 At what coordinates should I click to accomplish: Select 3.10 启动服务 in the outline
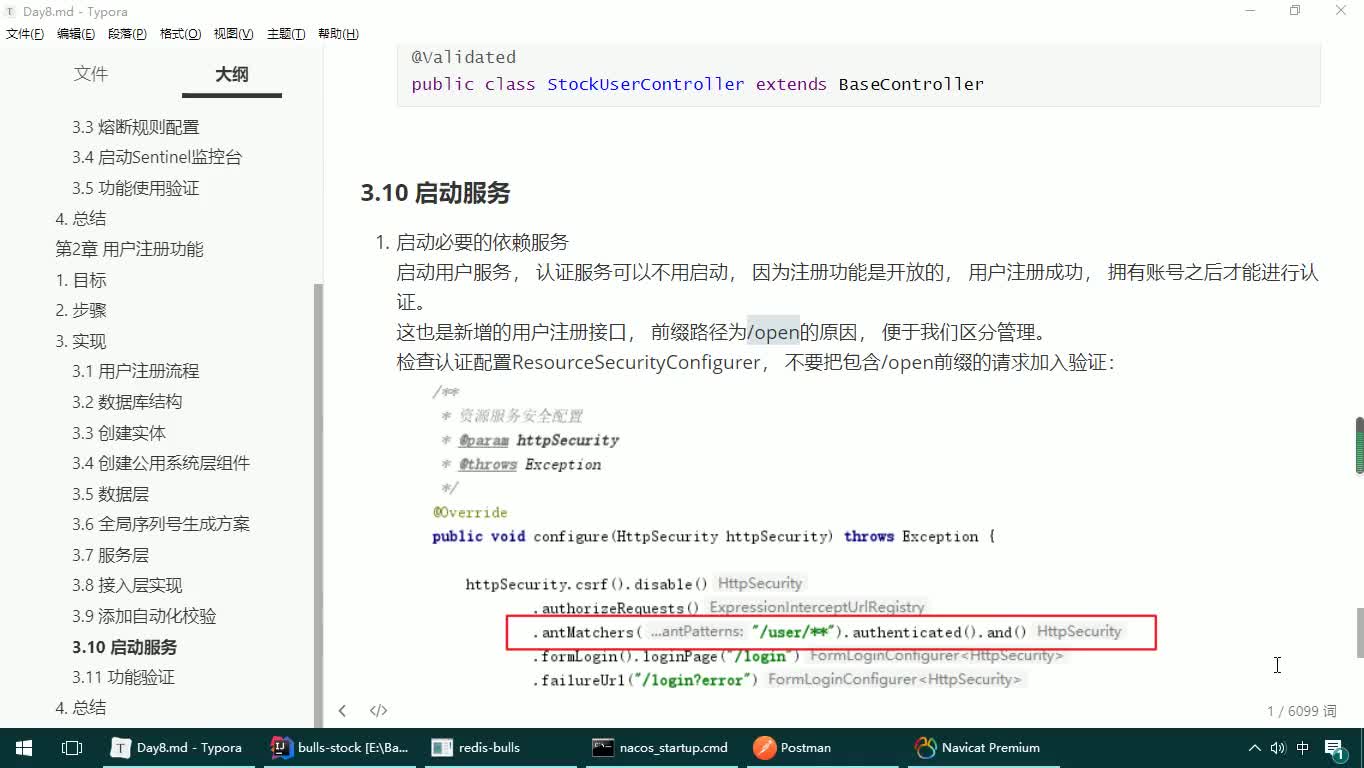tap(124, 647)
